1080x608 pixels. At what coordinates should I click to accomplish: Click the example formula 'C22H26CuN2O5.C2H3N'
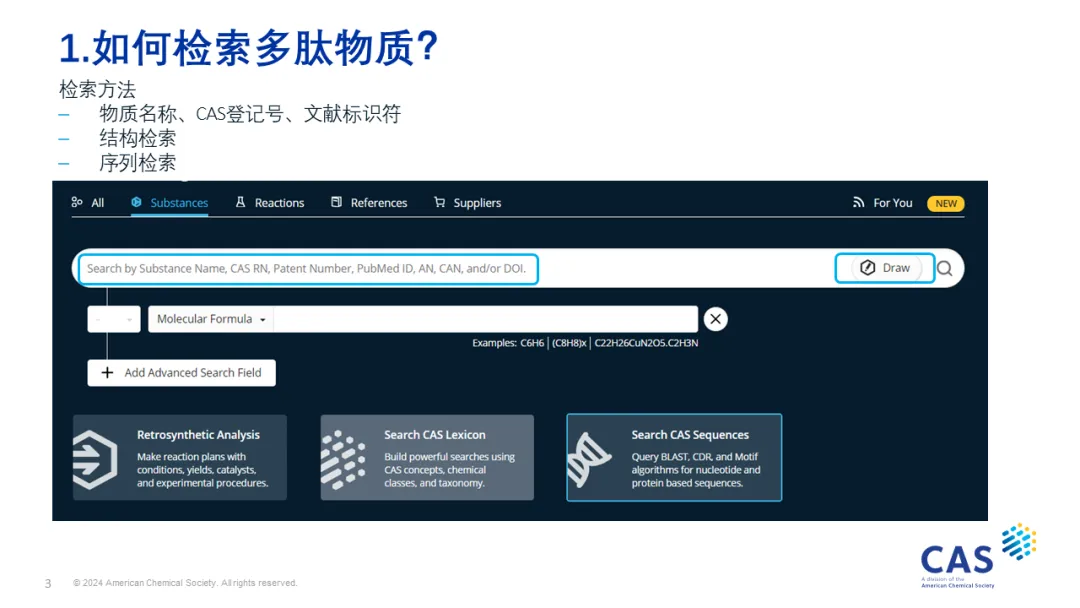646,343
